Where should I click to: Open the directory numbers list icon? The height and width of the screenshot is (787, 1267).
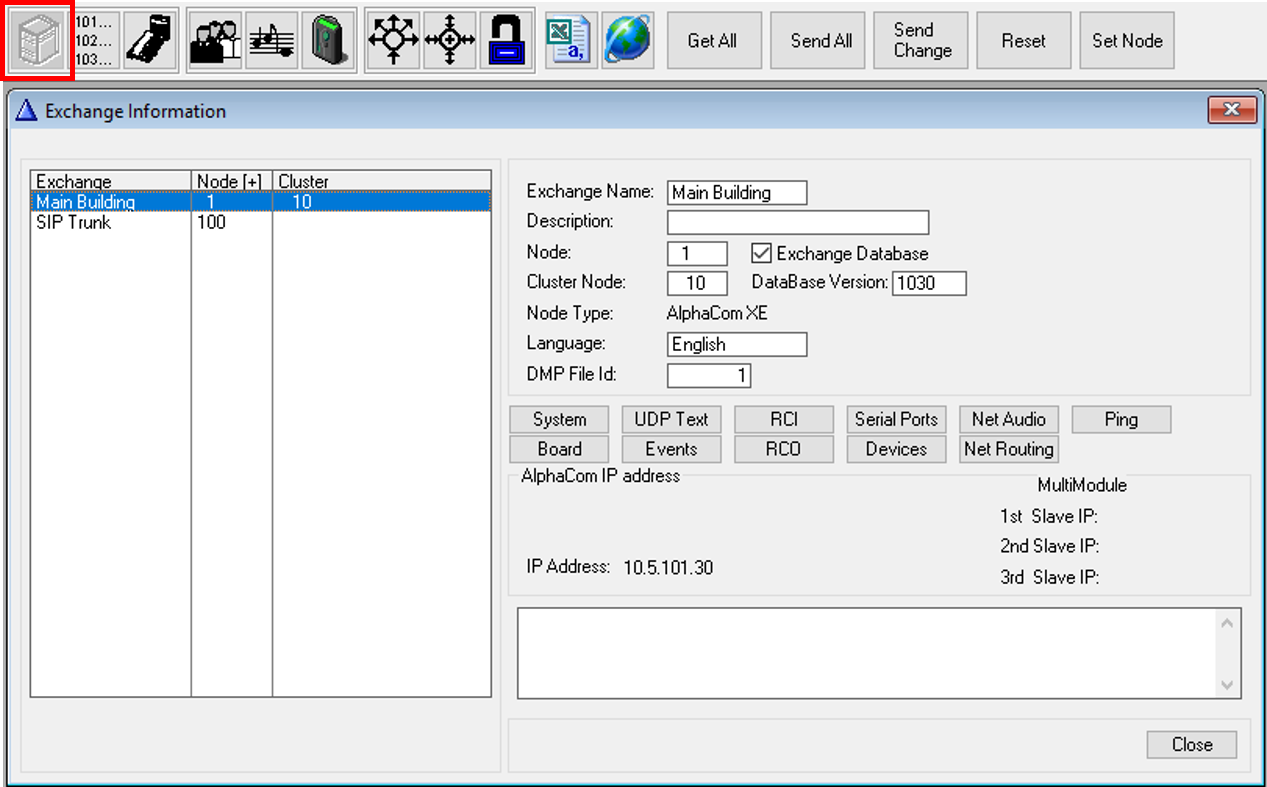[93, 40]
